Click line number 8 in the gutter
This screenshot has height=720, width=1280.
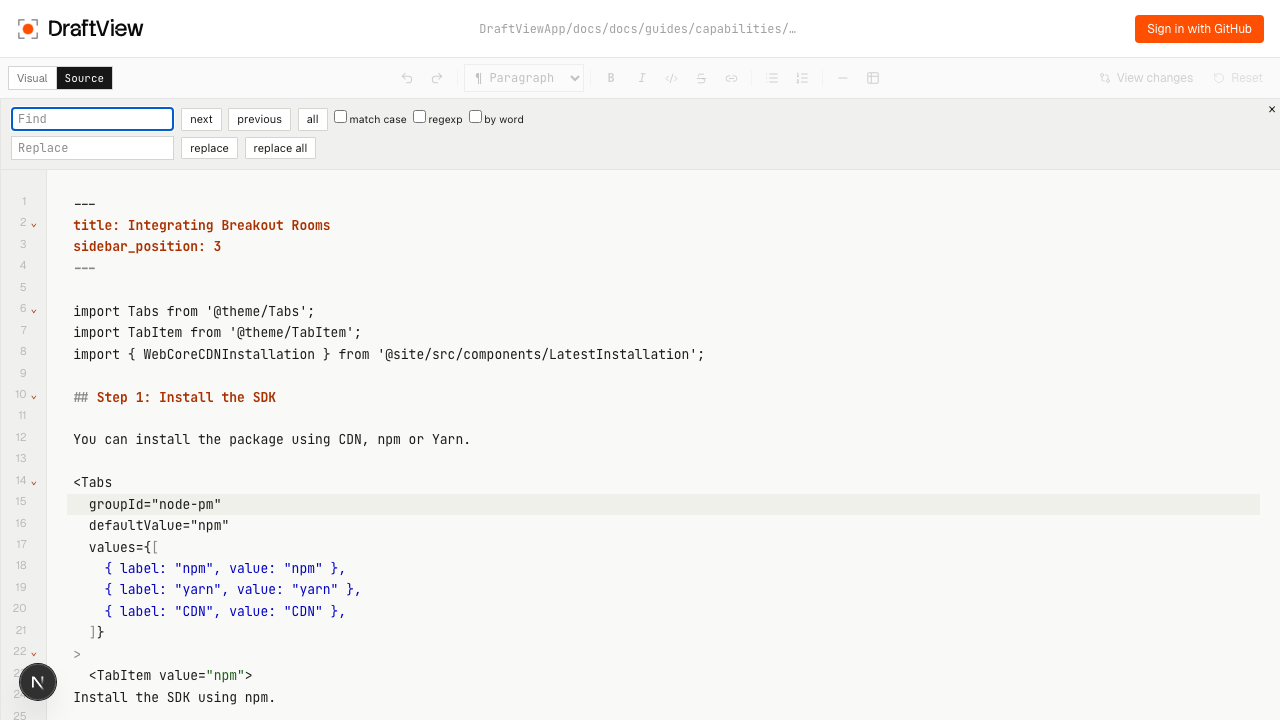coord(23,351)
